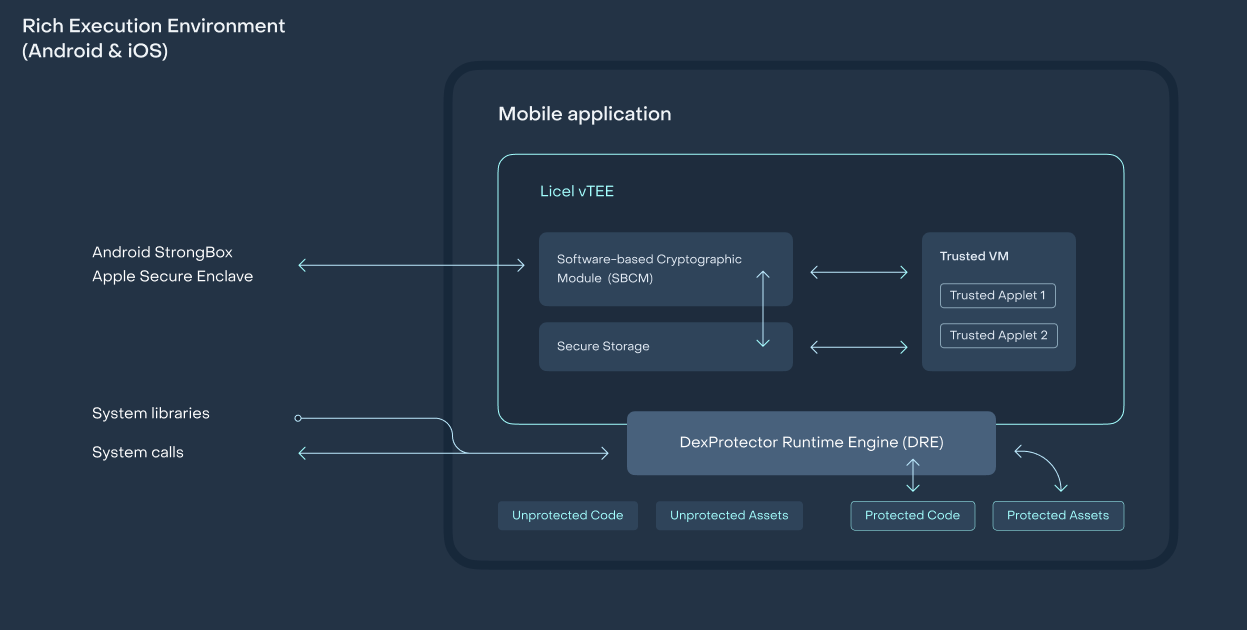Click the Software-based Cryptographic Module box
Screen dimensions: 1247x630
(x=650, y=269)
